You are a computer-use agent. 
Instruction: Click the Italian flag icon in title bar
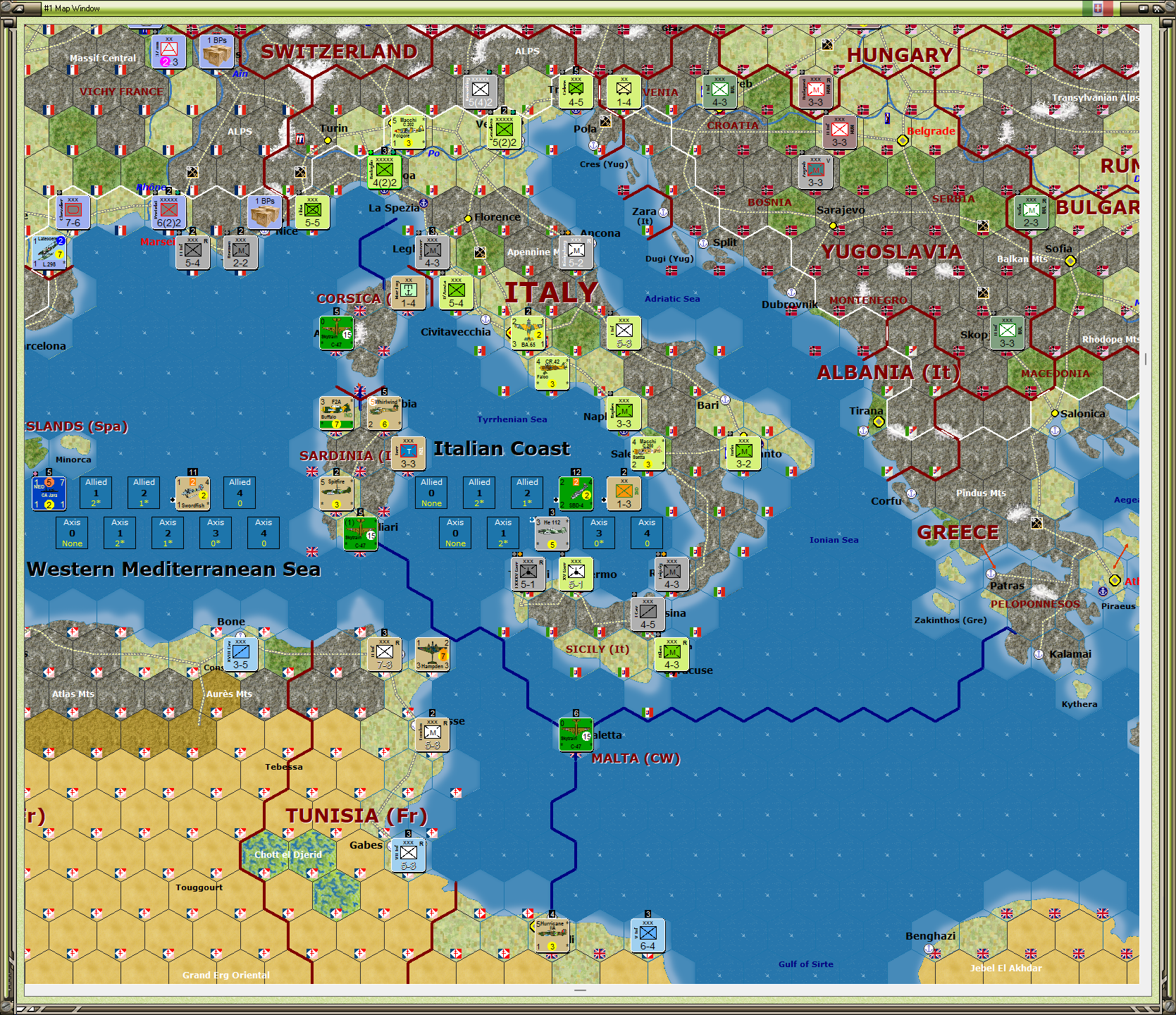1098,8
